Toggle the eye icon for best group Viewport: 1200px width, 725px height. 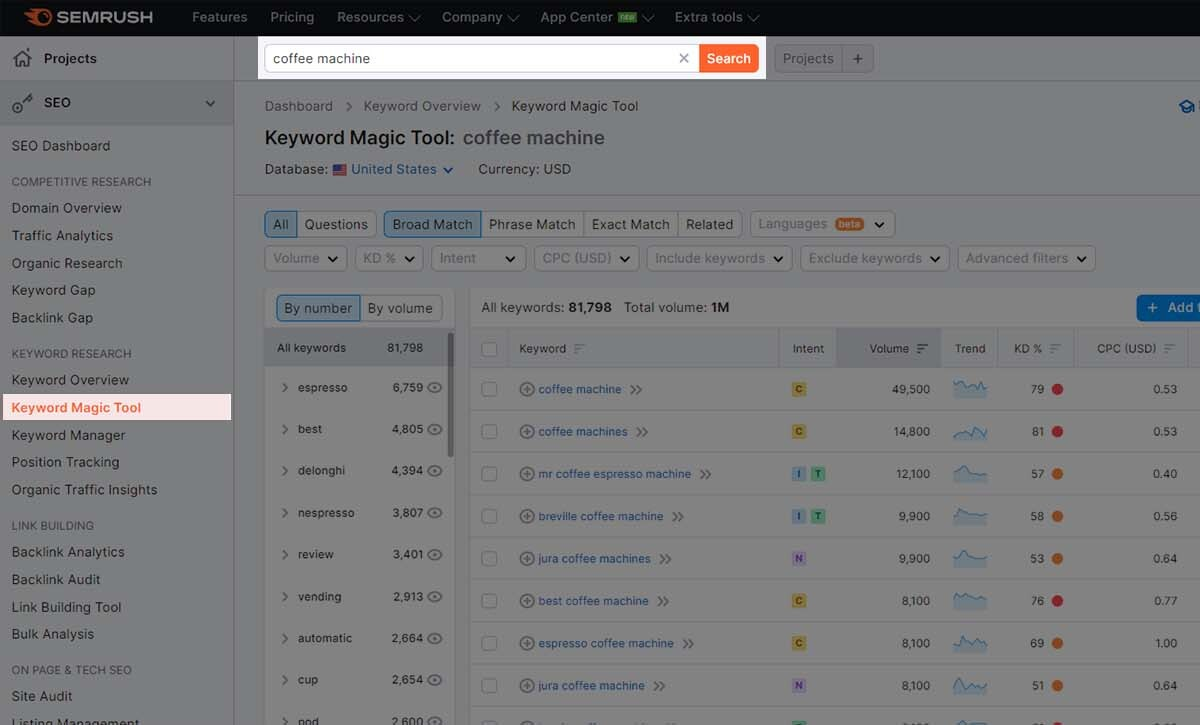(434, 430)
